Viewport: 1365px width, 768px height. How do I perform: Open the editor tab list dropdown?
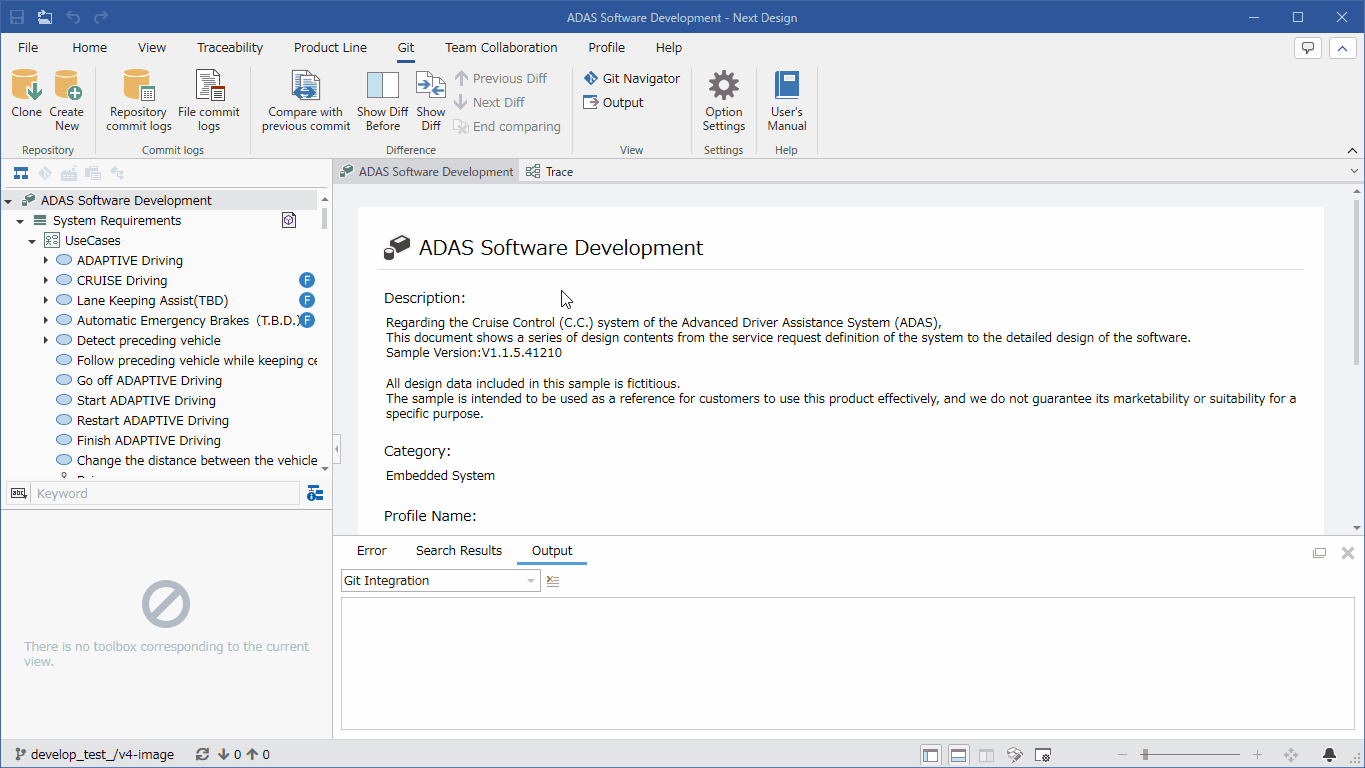(x=1354, y=171)
